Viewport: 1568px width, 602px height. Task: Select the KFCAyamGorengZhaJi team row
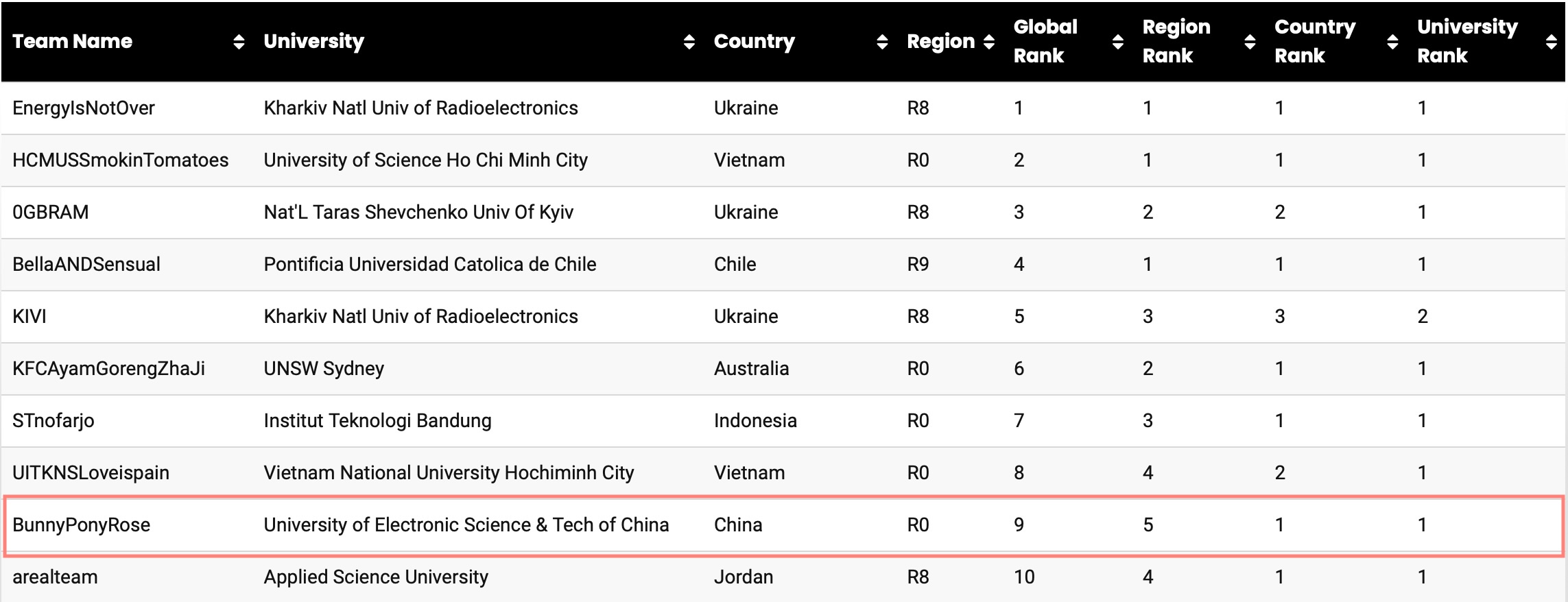pyautogui.click(x=784, y=369)
